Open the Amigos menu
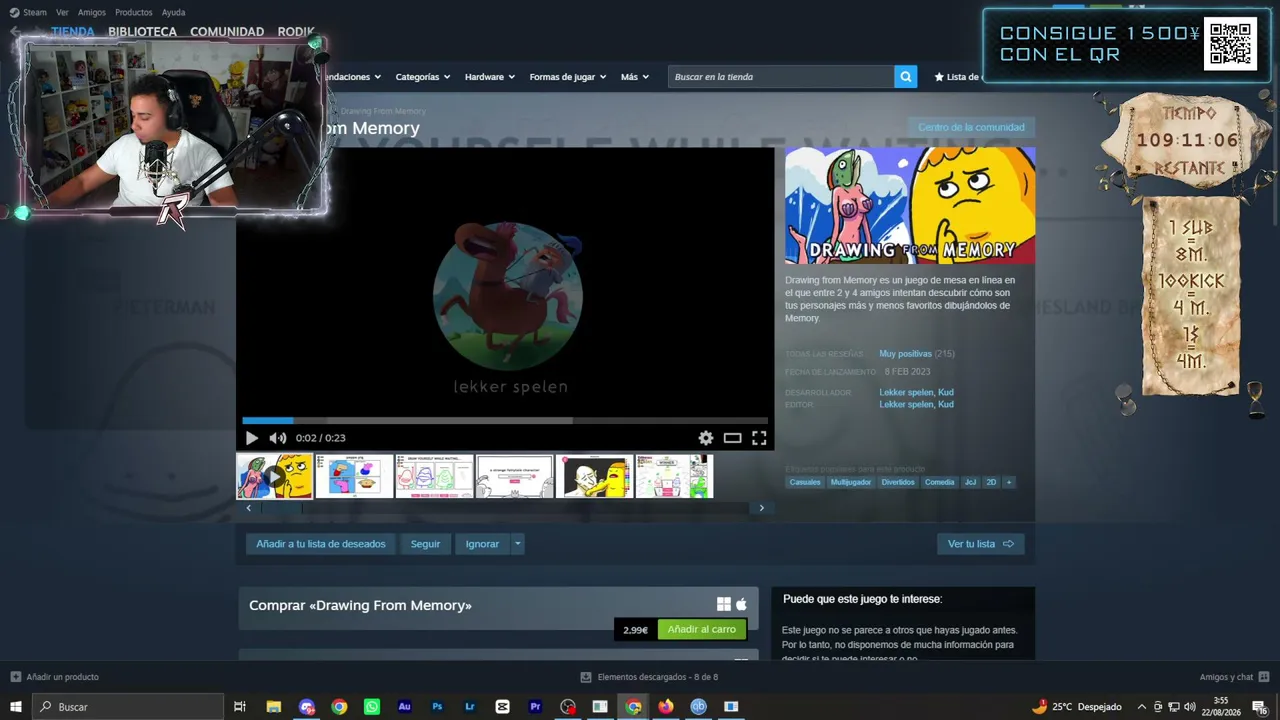 [92, 12]
